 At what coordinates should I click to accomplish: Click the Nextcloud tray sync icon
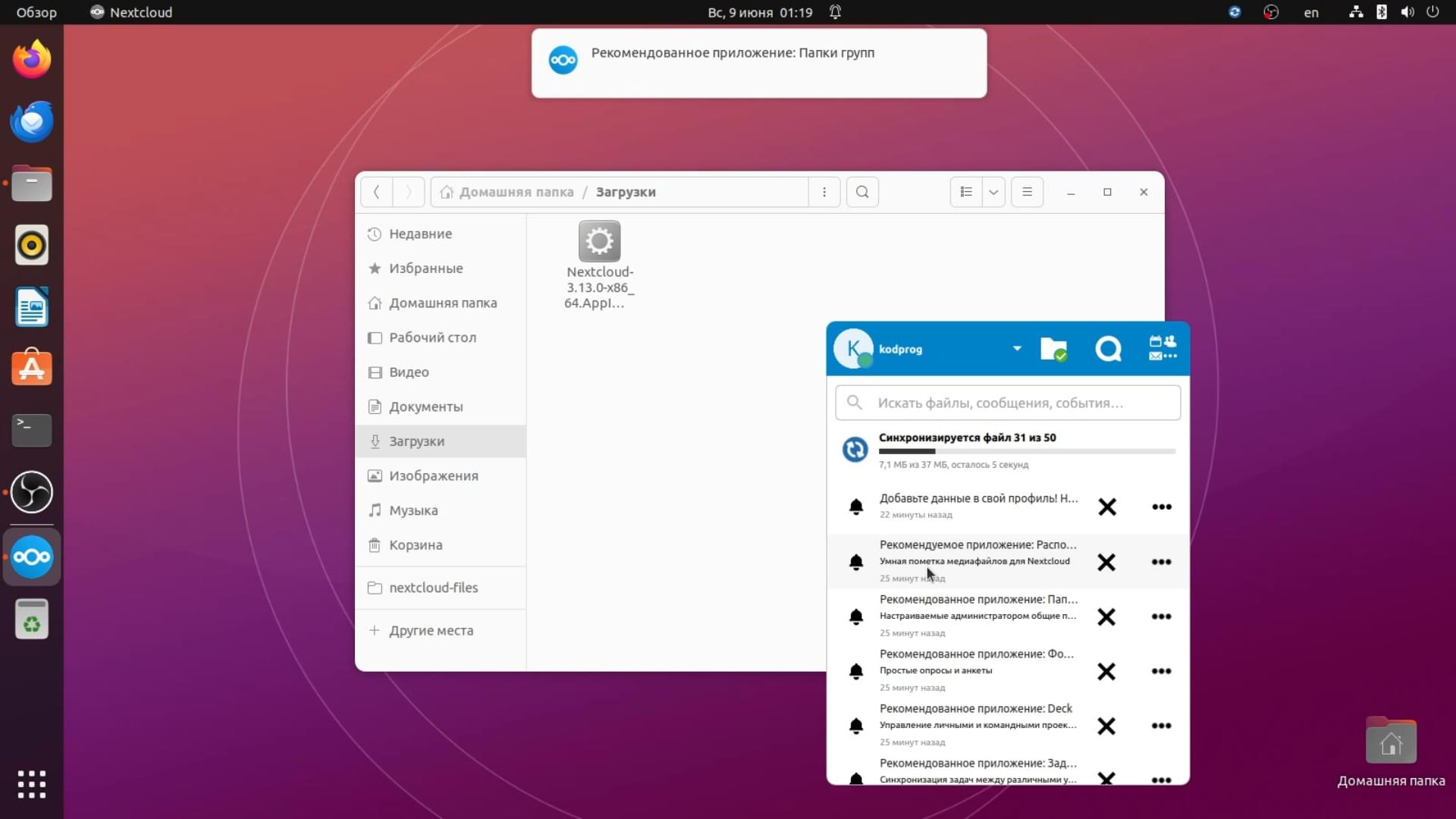pyautogui.click(x=1235, y=12)
